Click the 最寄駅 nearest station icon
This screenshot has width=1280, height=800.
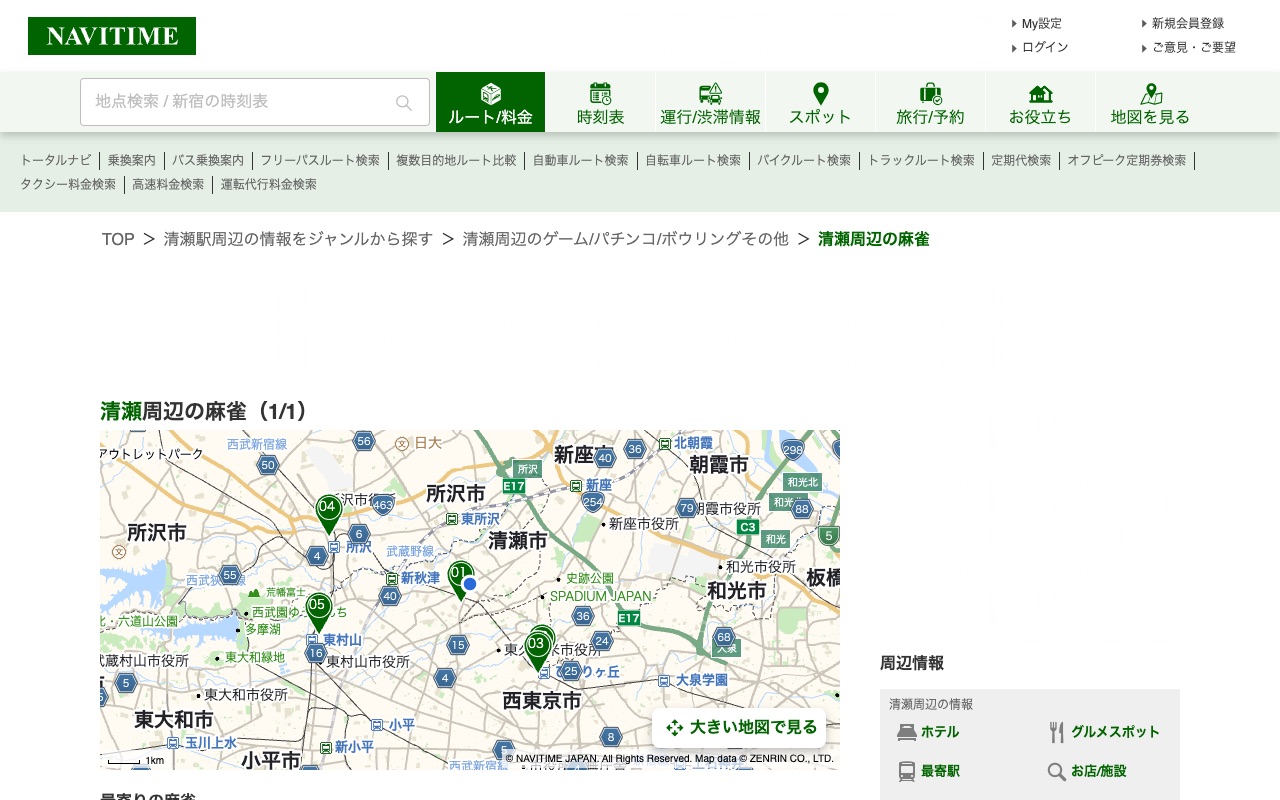pyautogui.click(x=905, y=771)
